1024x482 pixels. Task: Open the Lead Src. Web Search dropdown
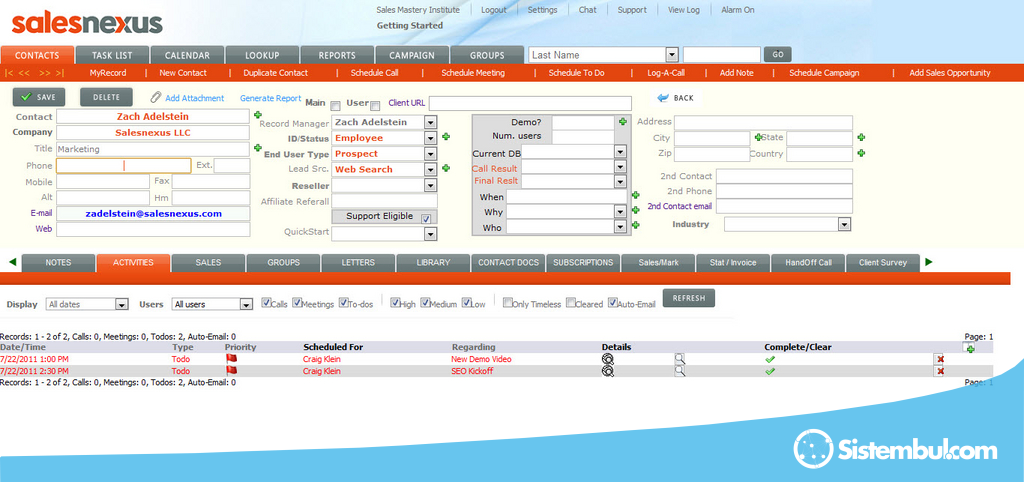(x=430, y=169)
